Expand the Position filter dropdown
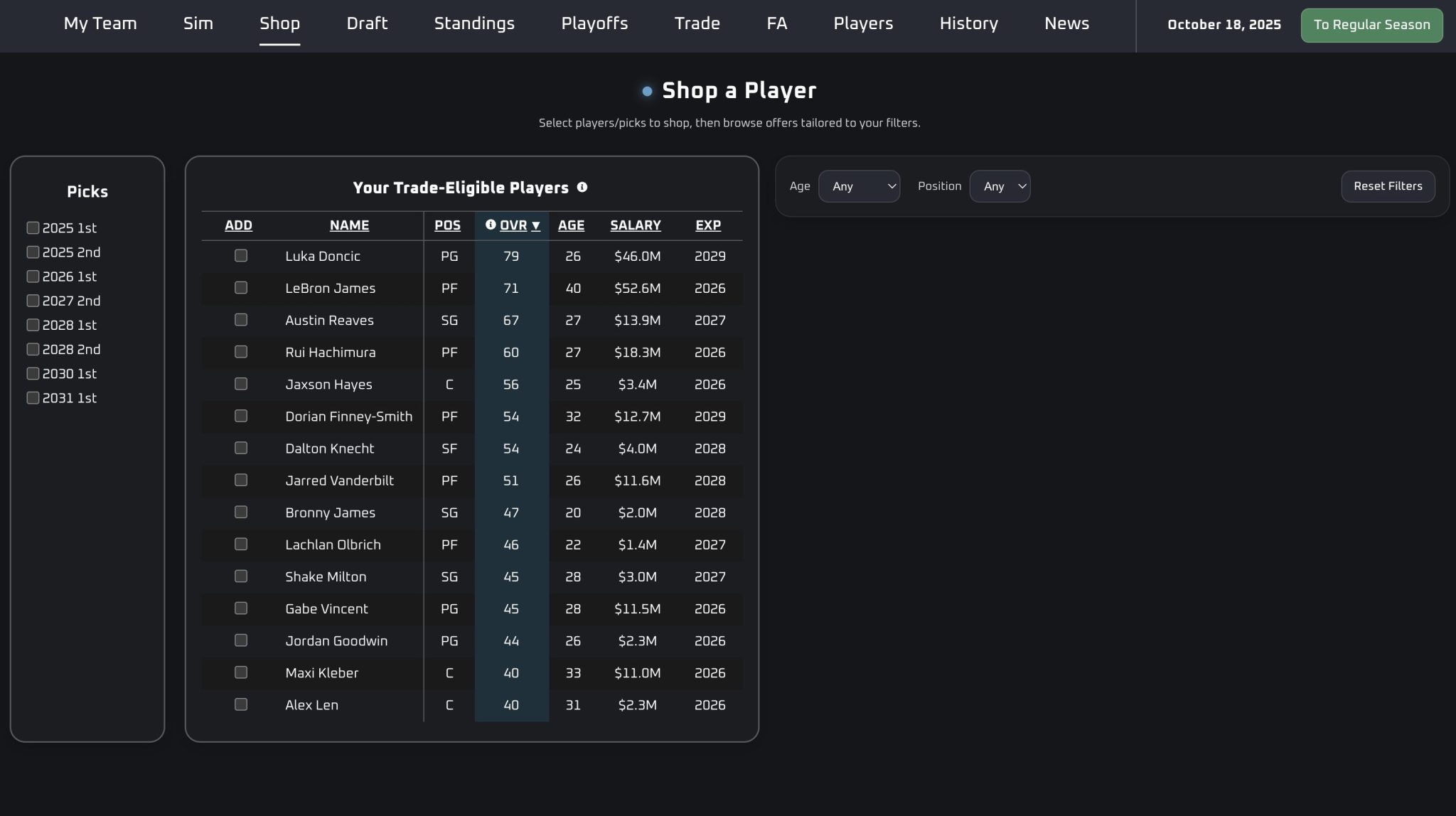This screenshot has height=816, width=1456. point(1000,186)
